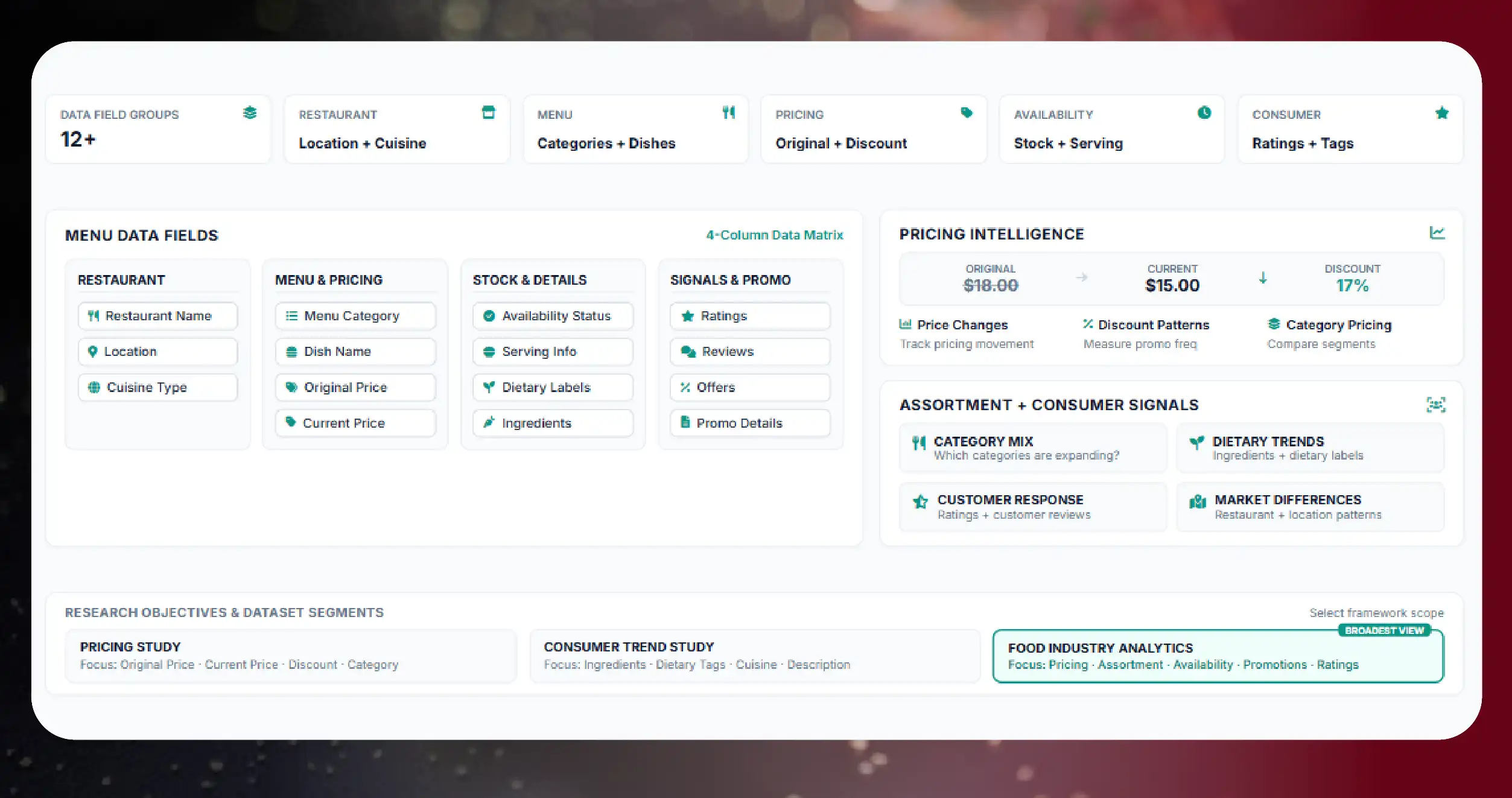Image resolution: width=1512 pixels, height=798 pixels.
Task: Click the original price $18.00 value
Action: 990,285
